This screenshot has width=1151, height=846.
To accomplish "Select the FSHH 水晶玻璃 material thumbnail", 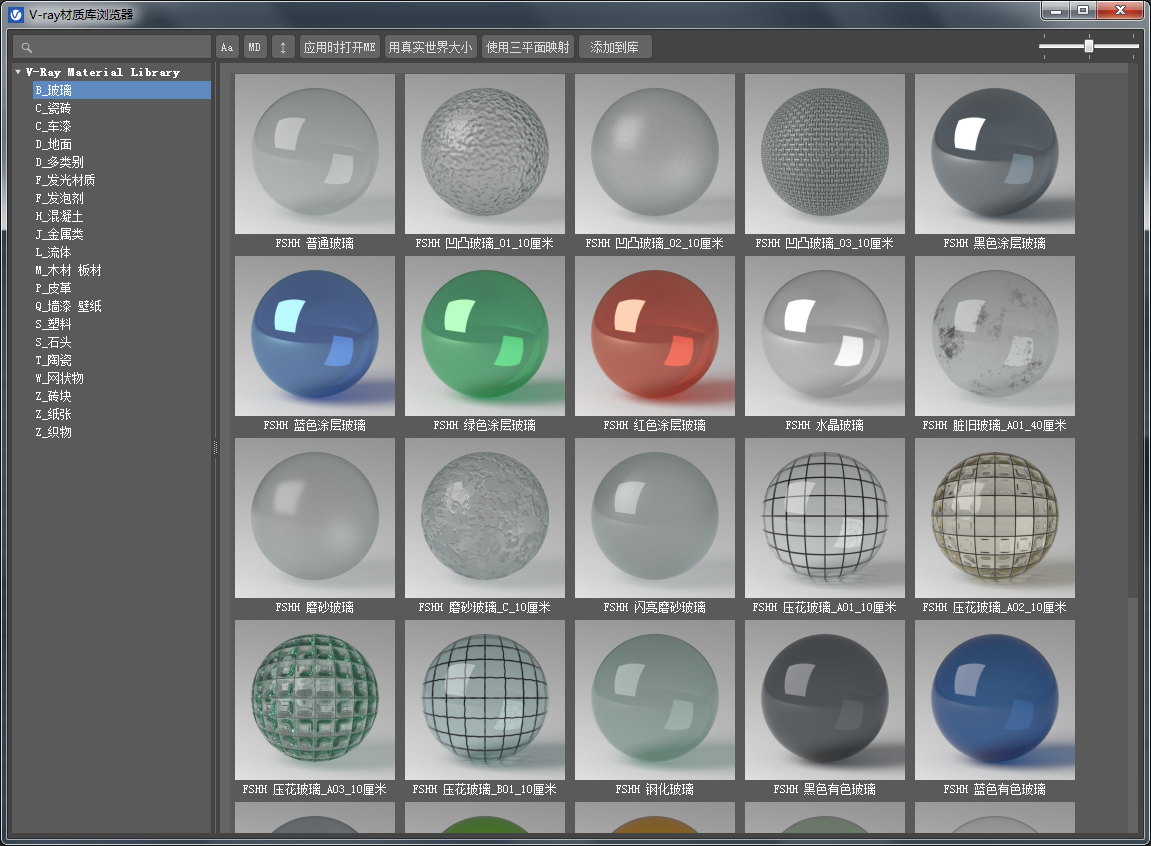I will pyautogui.click(x=824, y=336).
